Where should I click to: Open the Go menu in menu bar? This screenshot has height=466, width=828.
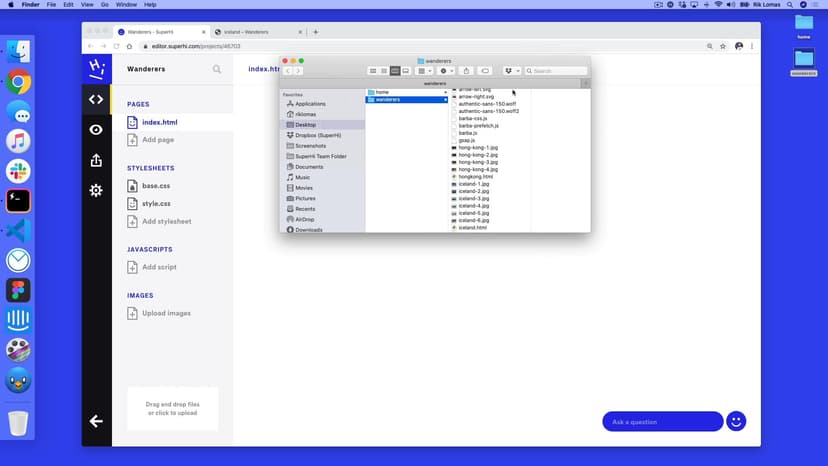[104, 5]
